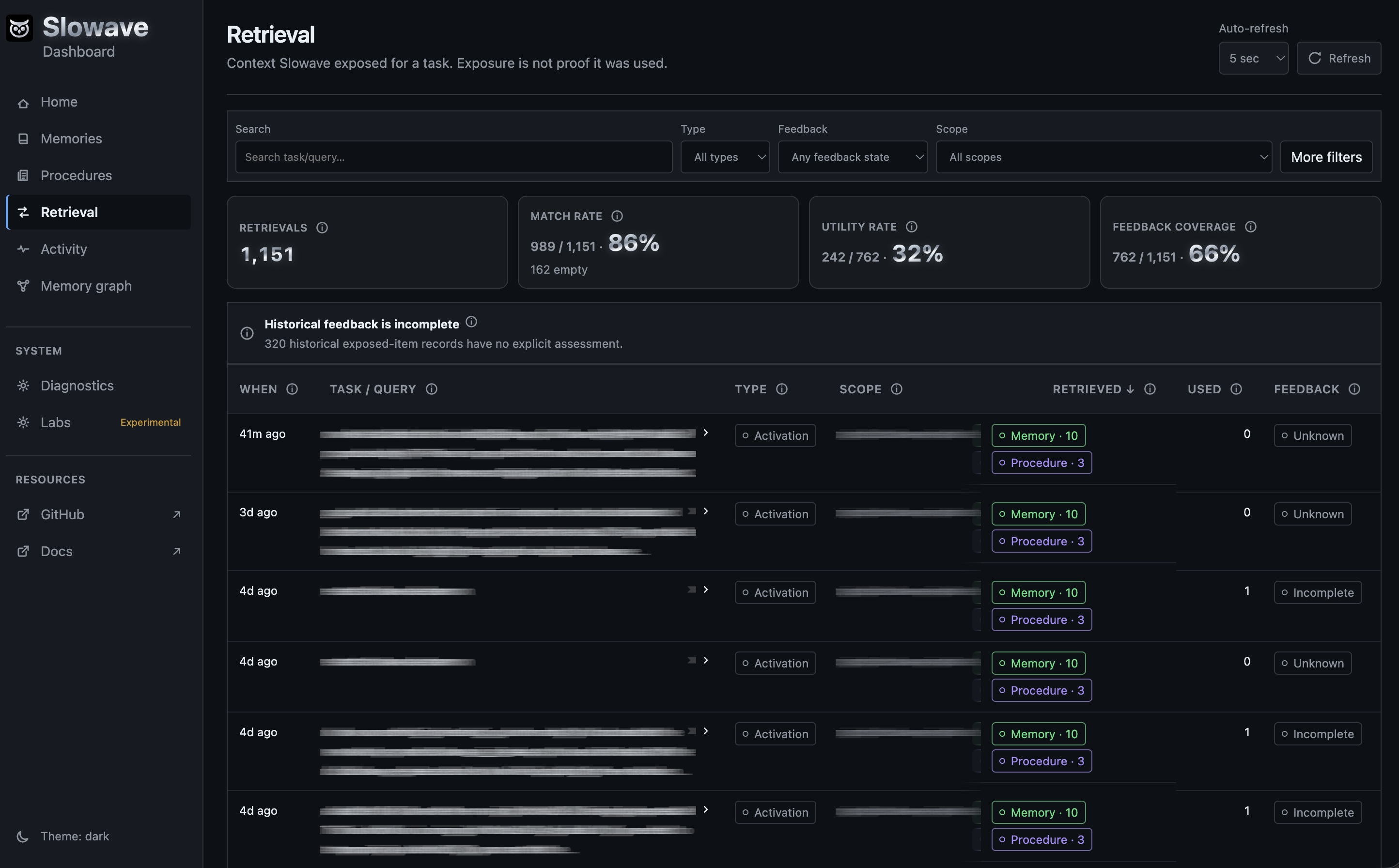Click the Slowave owl logo icon
1399x868 pixels.
[x=19, y=28]
